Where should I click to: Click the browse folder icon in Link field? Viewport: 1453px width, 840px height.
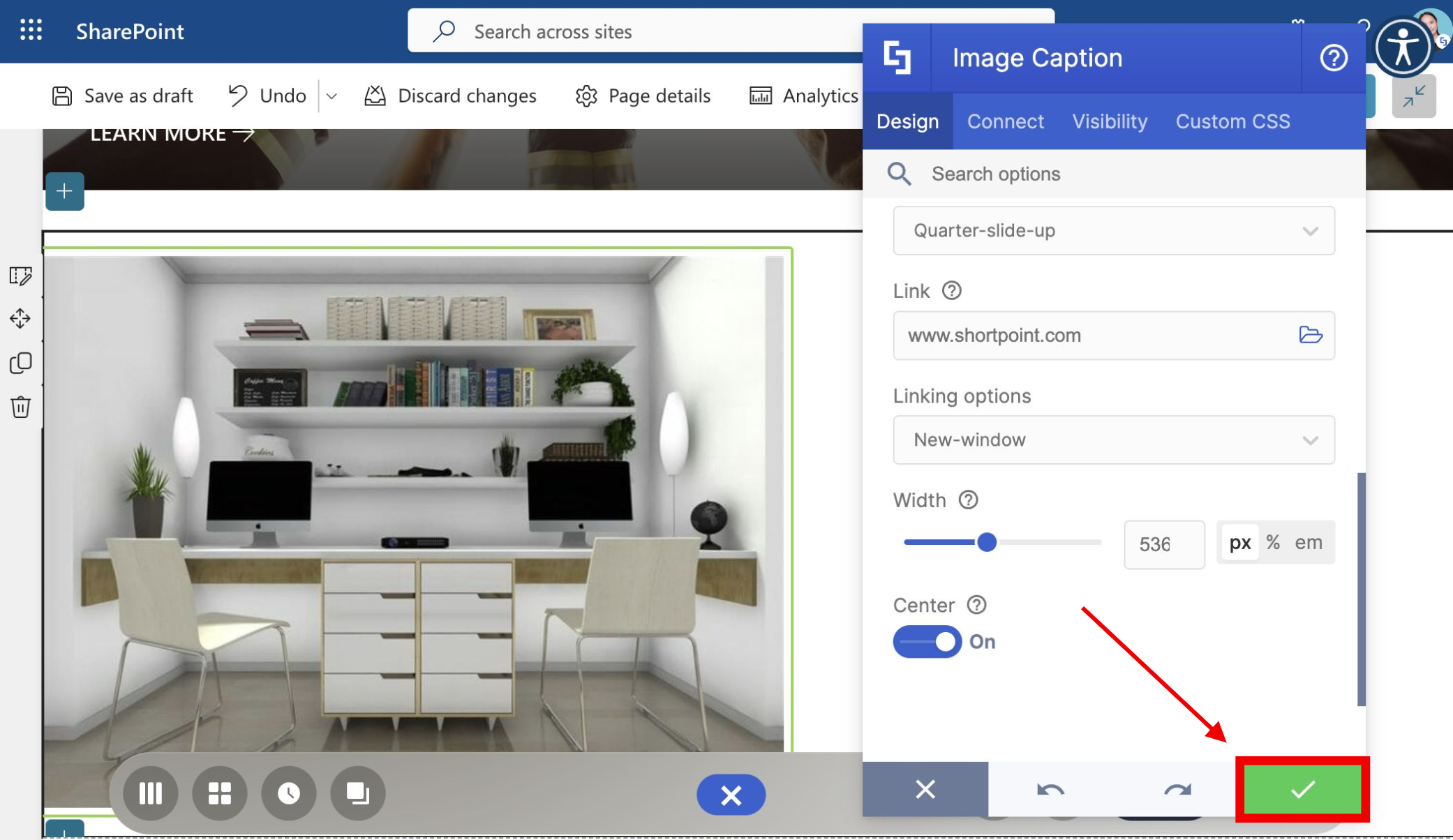pos(1310,336)
